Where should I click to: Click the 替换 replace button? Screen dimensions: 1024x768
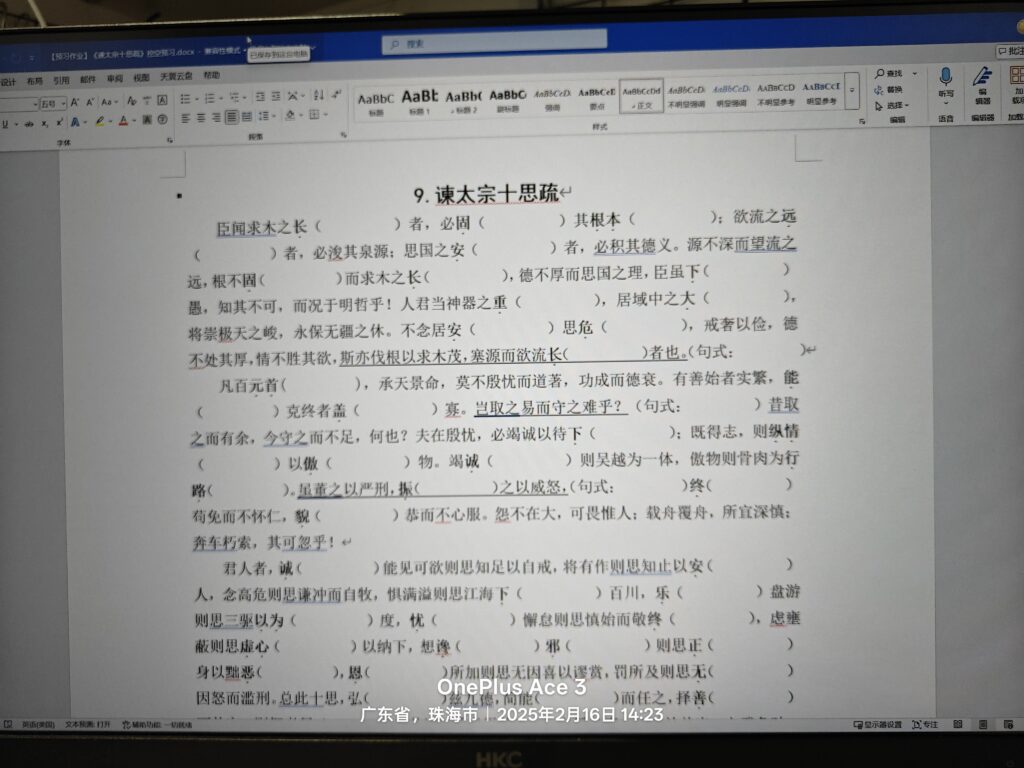point(889,89)
